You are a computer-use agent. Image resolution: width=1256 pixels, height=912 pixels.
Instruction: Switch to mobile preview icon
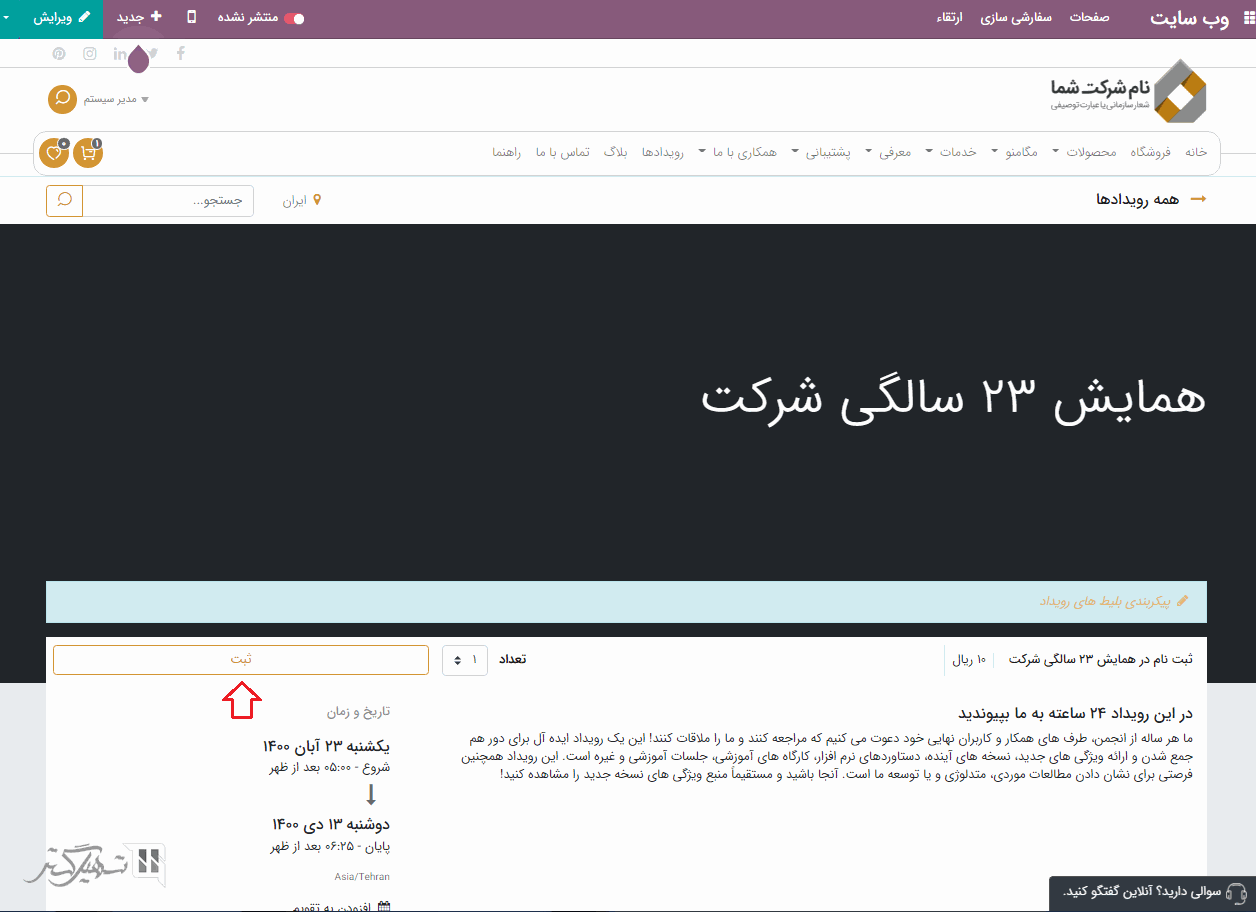(192, 18)
